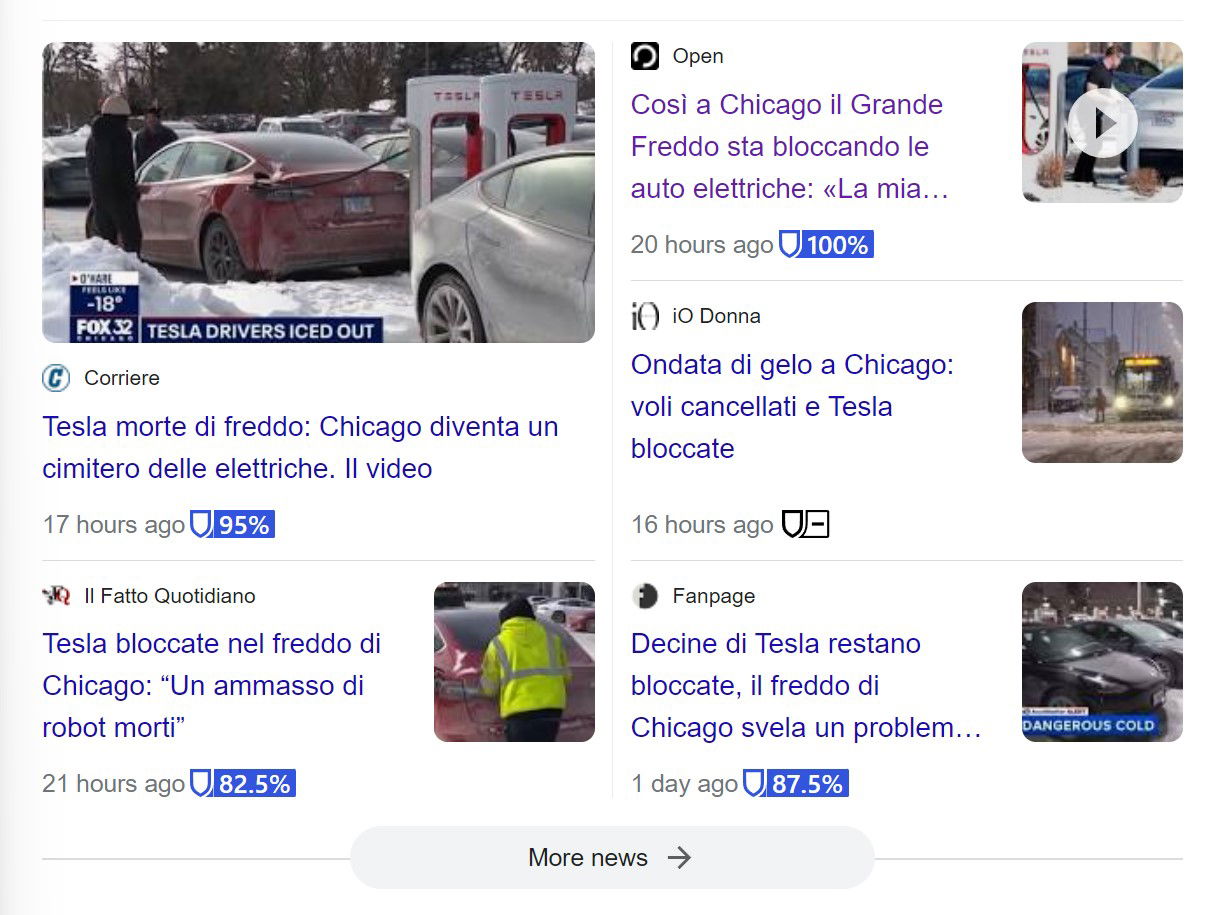The width and height of the screenshot is (1225, 915).
Task: Click the iO Donna source icon
Action: pyautogui.click(x=645, y=316)
